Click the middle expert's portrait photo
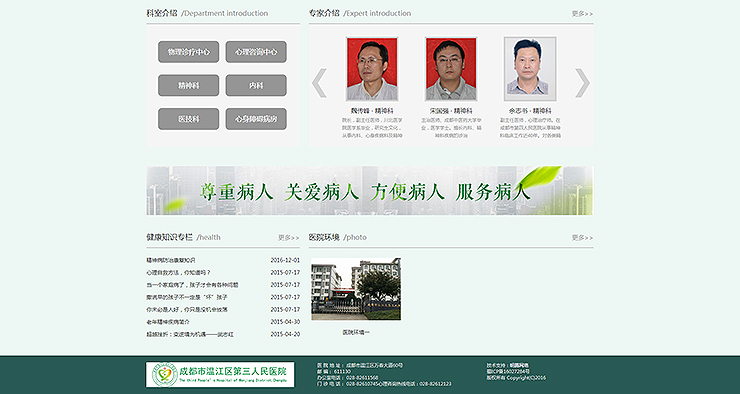The image size is (740, 394). pyautogui.click(x=451, y=69)
